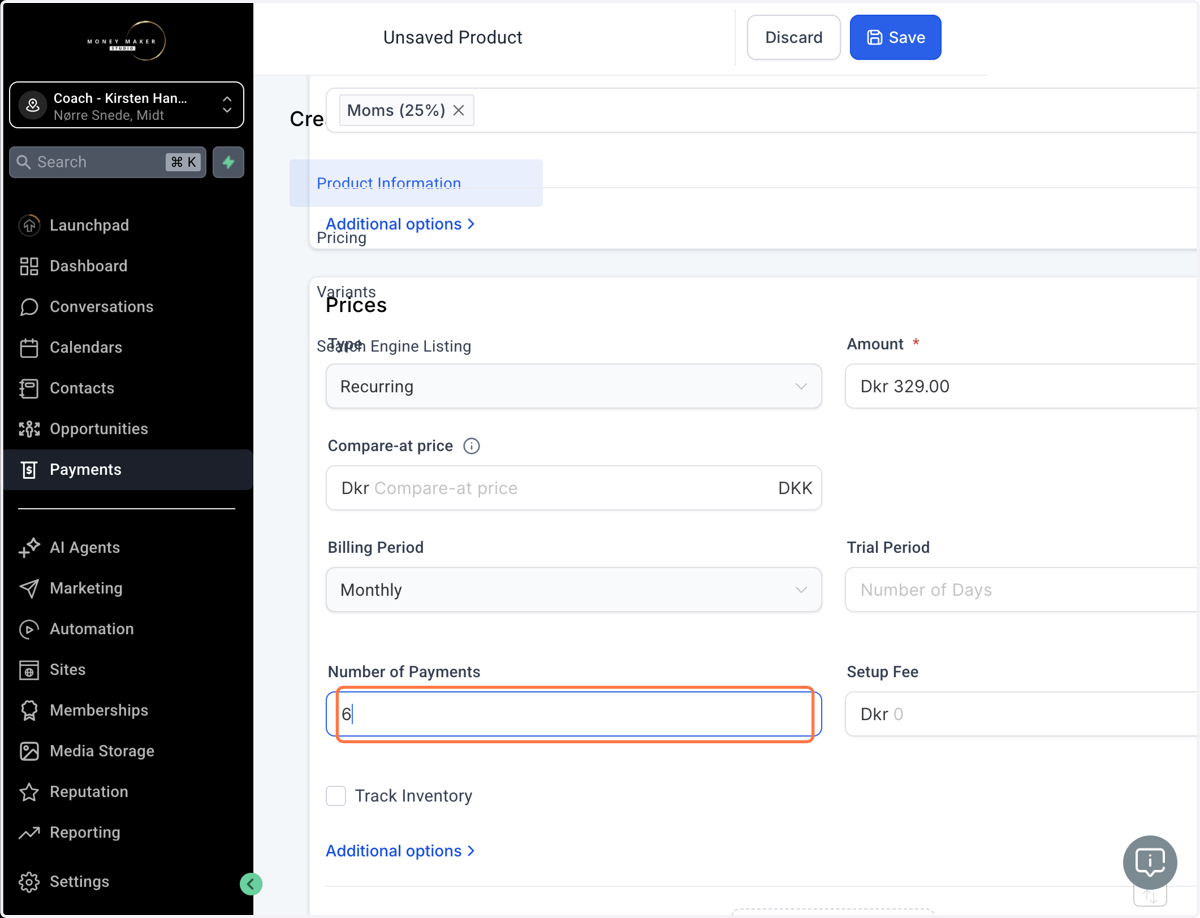Open Reputation star icon
This screenshot has width=1200, height=918.
(29, 792)
